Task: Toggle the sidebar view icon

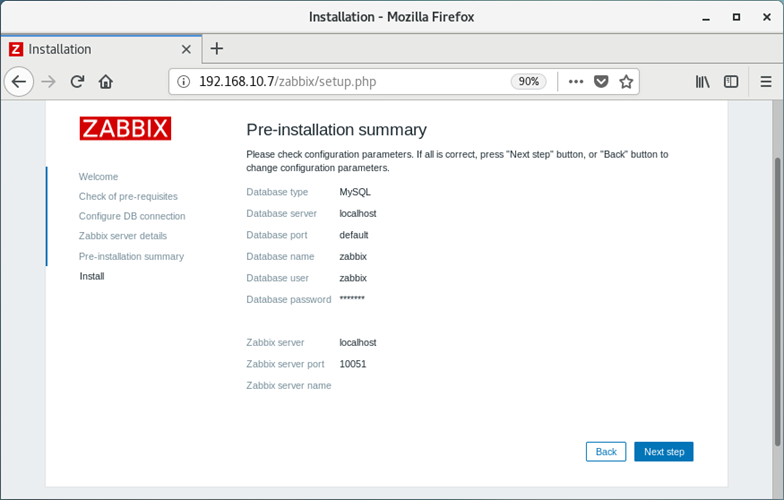Action: click(x=731, y=82)
